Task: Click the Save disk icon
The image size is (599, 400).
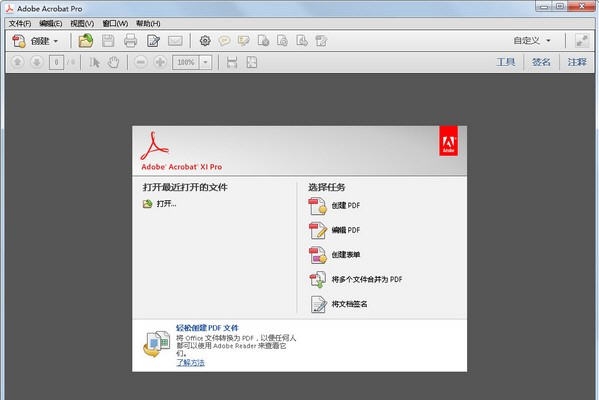Action: coord(108,41)
